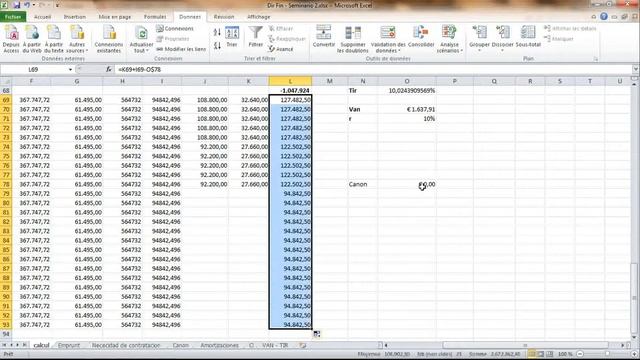The image size is (640, 360).
Task: Select the Tir percentage cell 10,02439509569%
Action: pos(407,91)
